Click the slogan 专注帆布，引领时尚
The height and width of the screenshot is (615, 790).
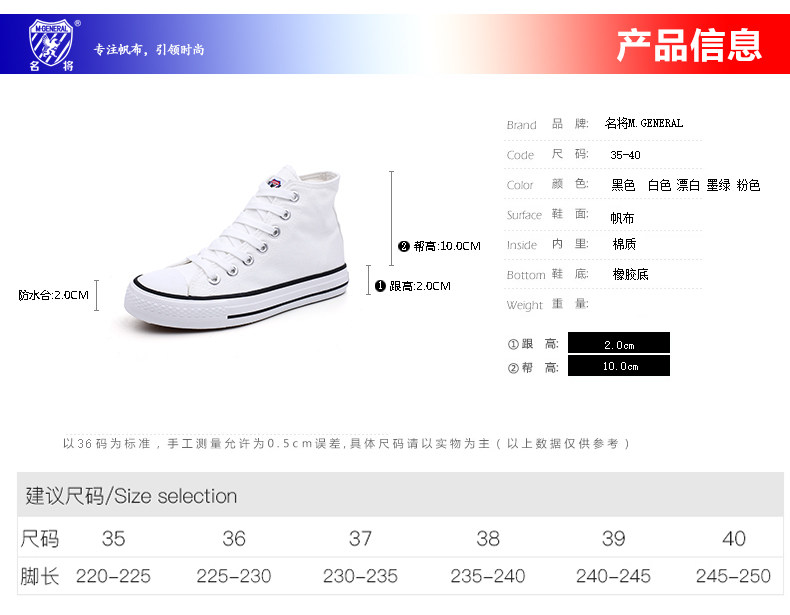click(x=149, y=50)
